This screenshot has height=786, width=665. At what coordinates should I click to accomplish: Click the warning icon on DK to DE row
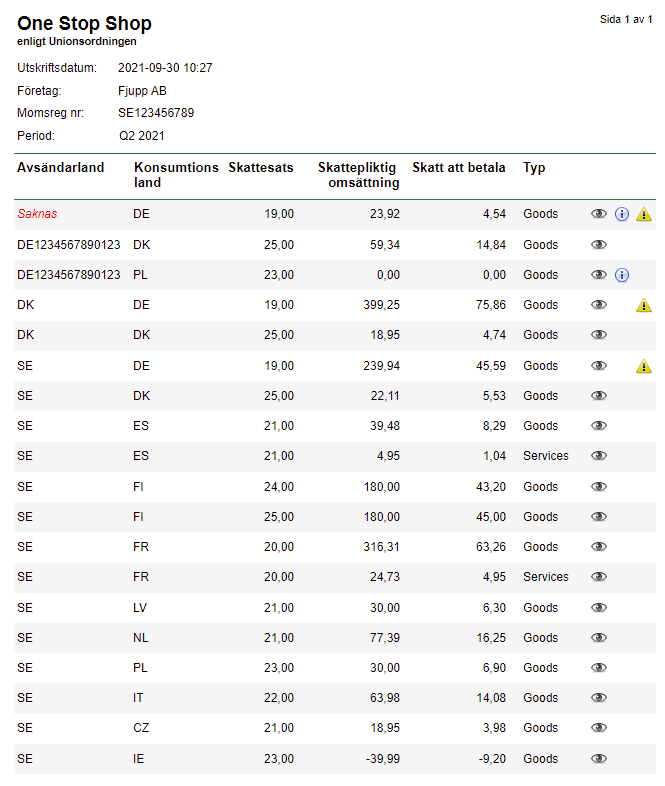click(643, 305)
